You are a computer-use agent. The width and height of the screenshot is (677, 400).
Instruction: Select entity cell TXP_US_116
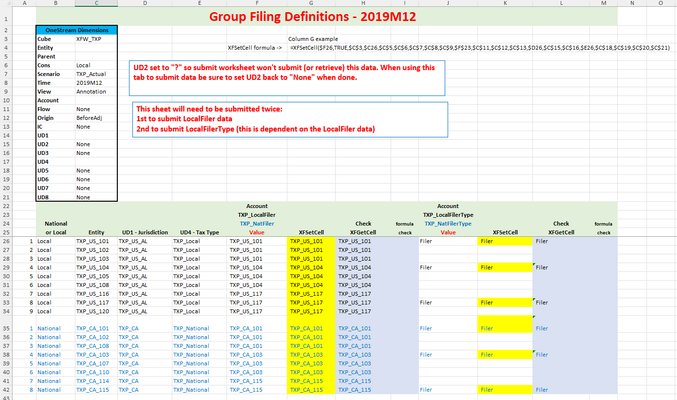[96, 294]
